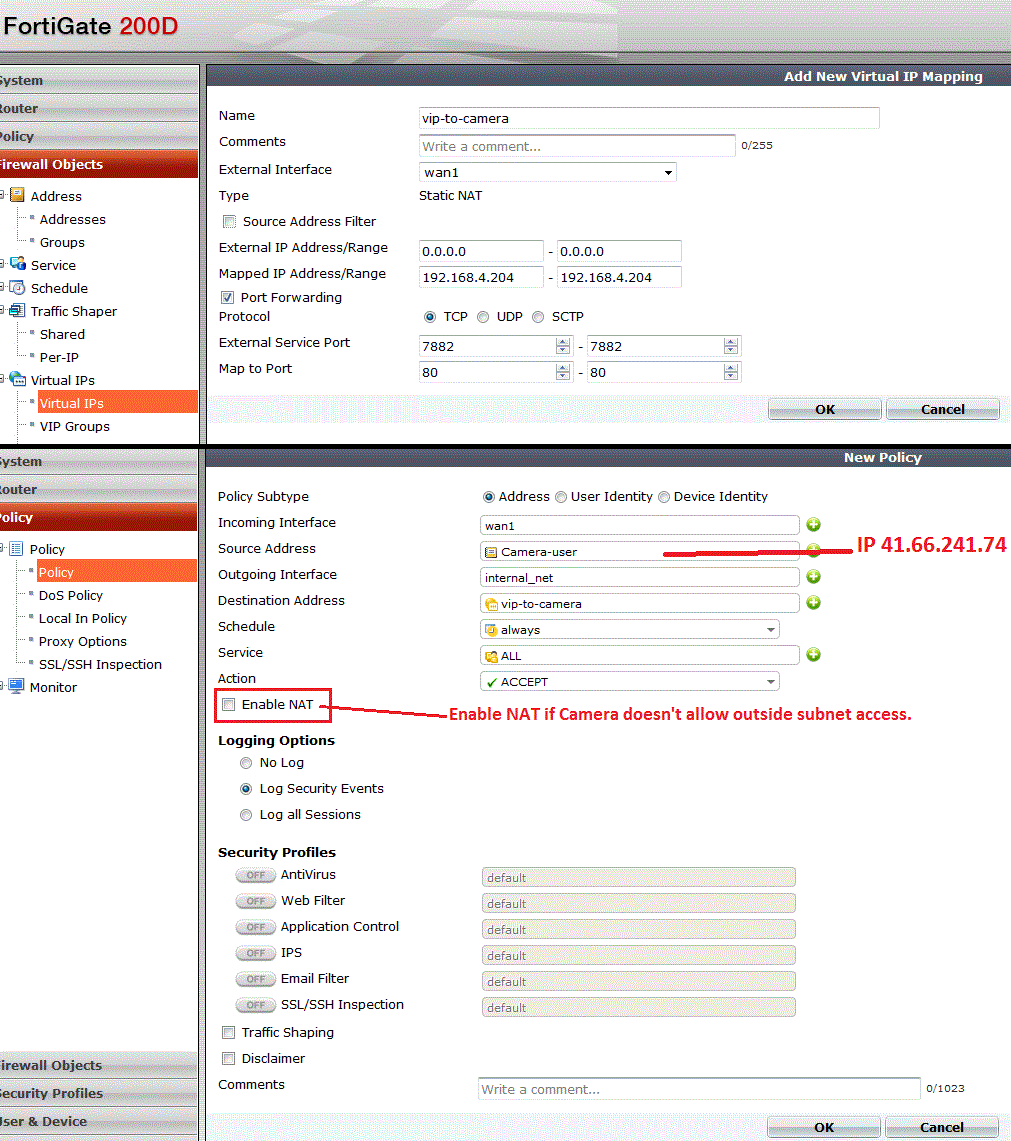
Task: Select UDP protocol radio button
Action: tap(483, 317)
